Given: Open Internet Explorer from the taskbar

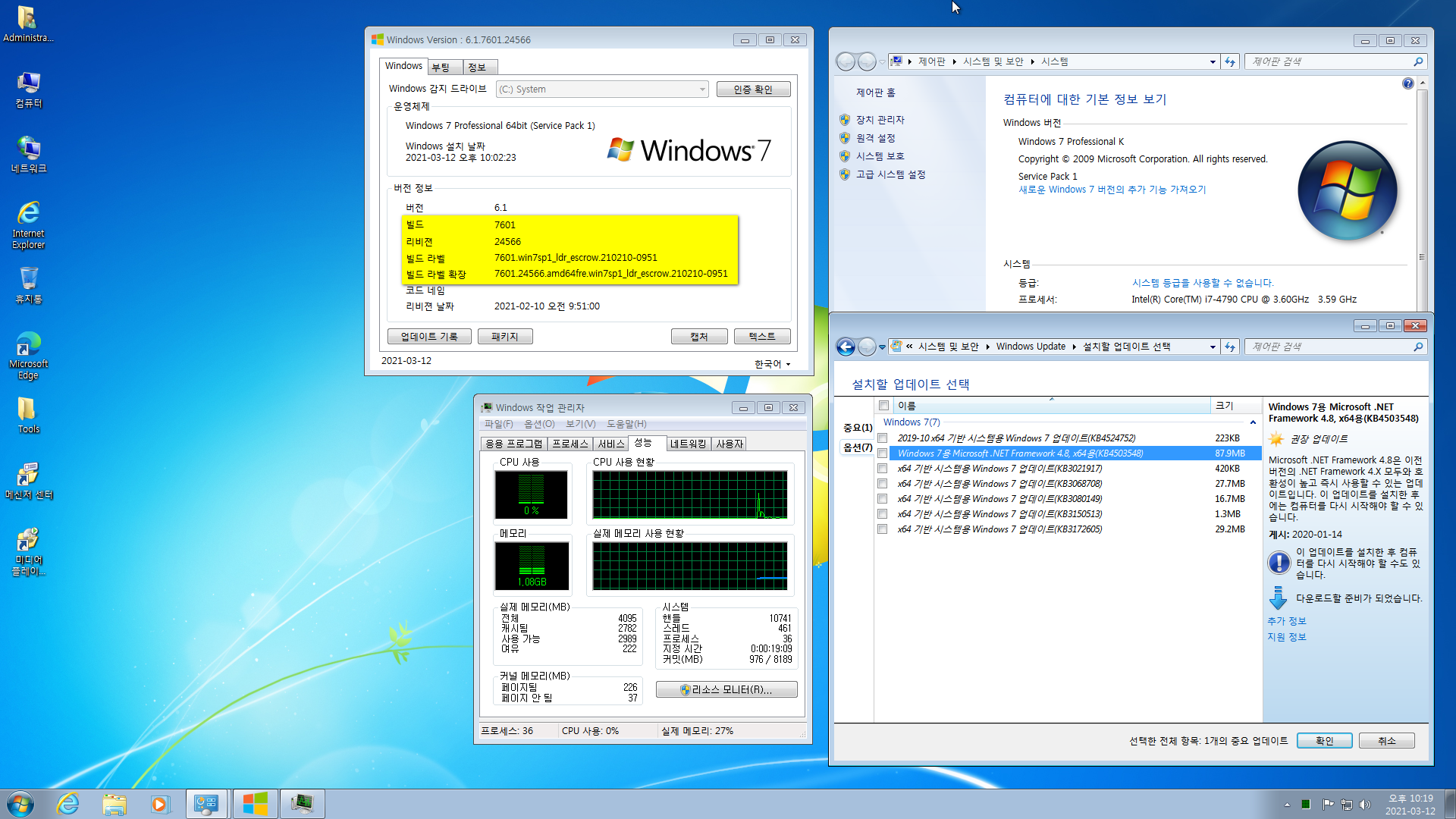Looking at the screenshot, I should 68,804.
